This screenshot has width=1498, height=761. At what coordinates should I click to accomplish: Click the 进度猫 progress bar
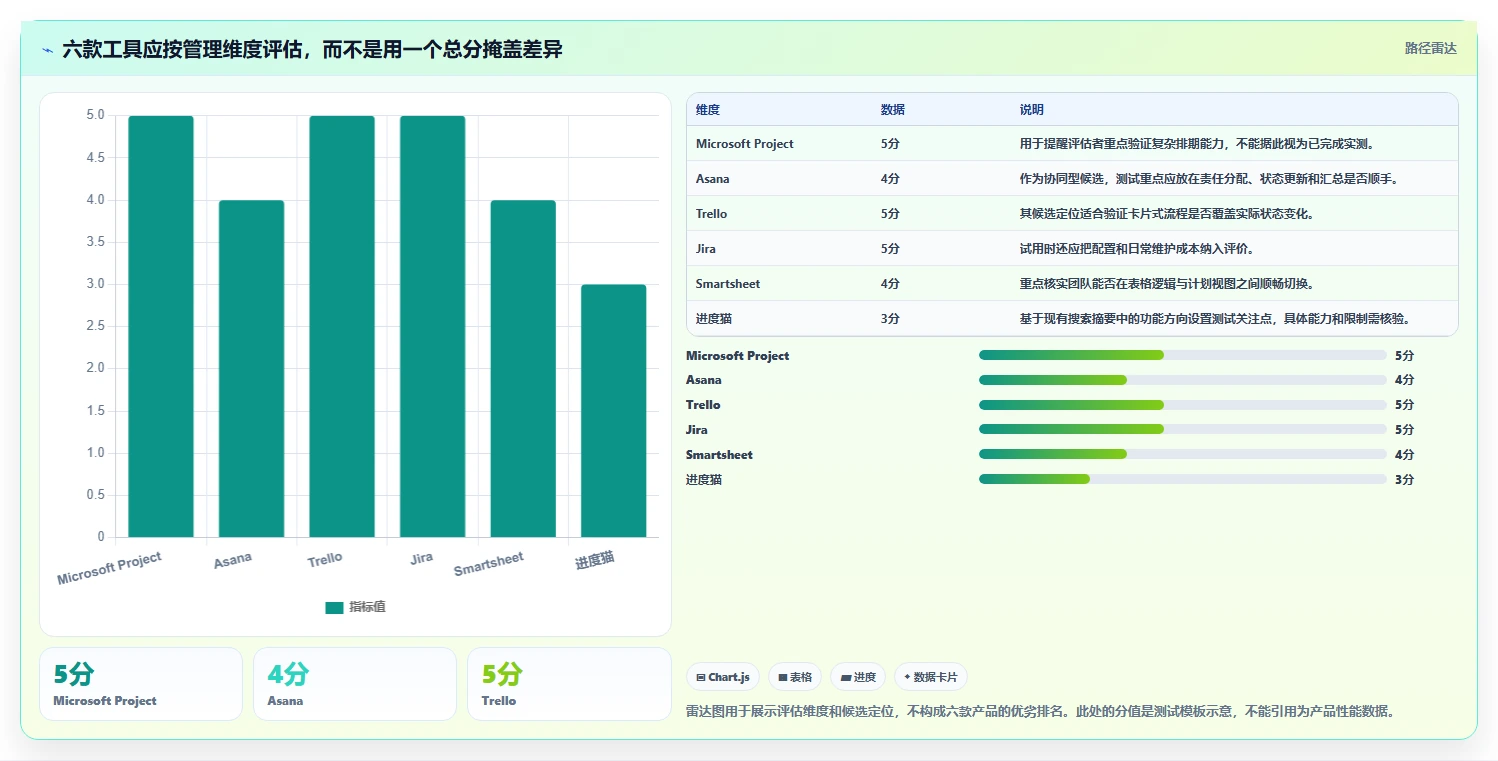point(1183,479)
